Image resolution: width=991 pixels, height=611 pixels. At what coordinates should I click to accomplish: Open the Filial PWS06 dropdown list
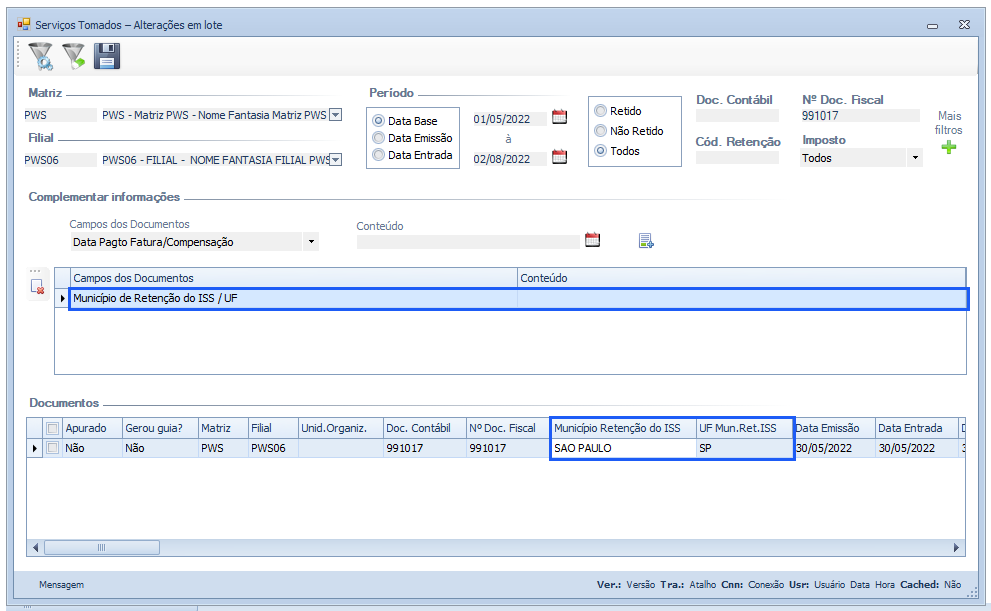335,159
